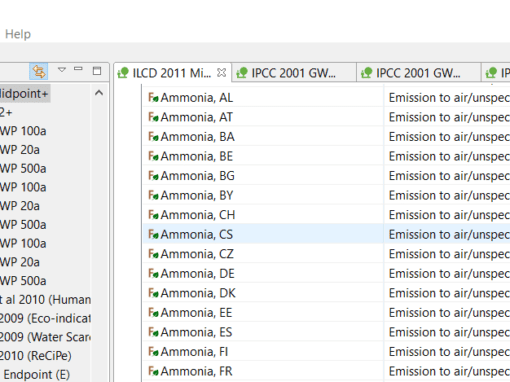Click flow icon of Ammonia, DE

[x=153, y=274]
